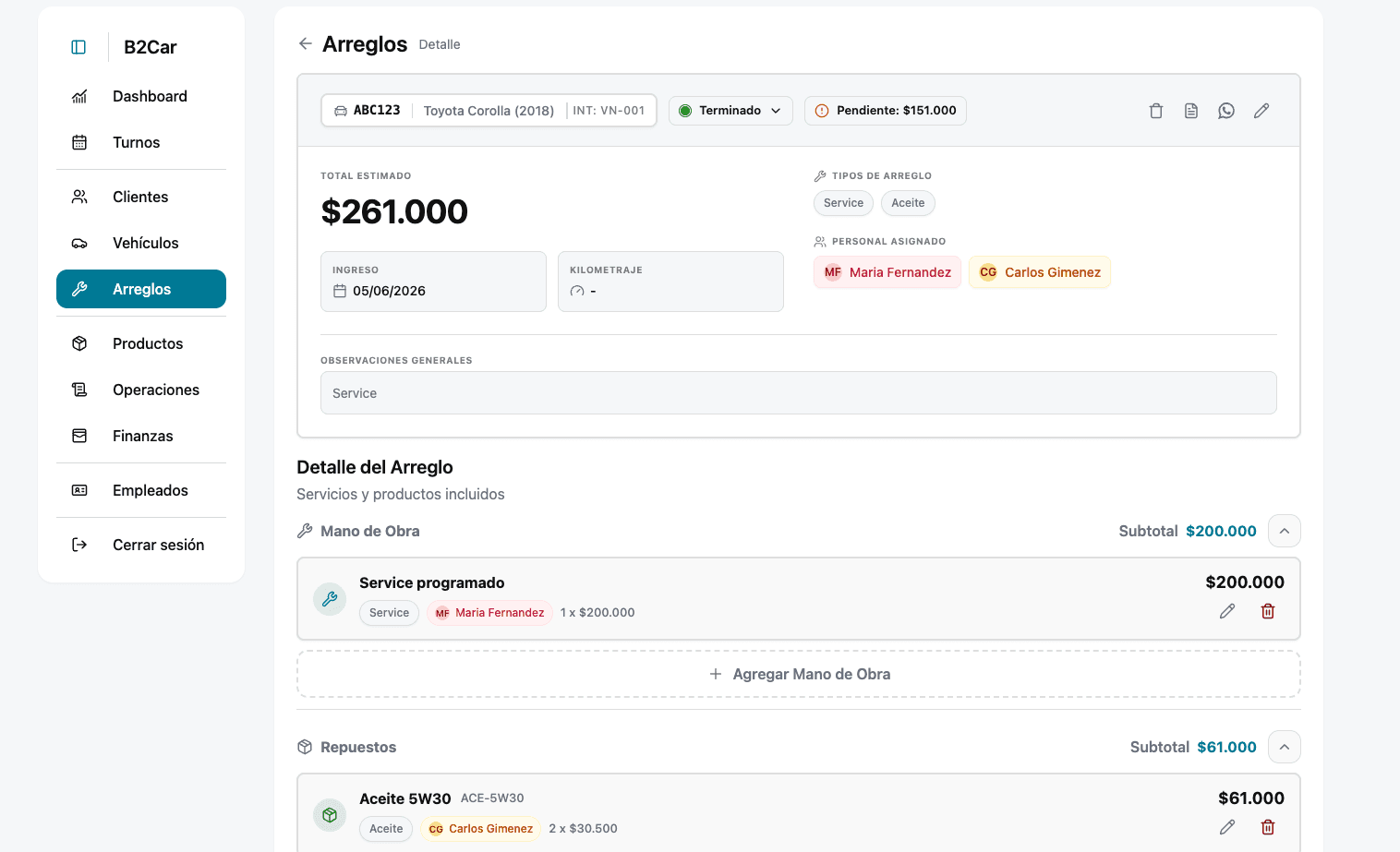Collapse the Repuestos section
1400x852 pixels.
pos(1285,747)
